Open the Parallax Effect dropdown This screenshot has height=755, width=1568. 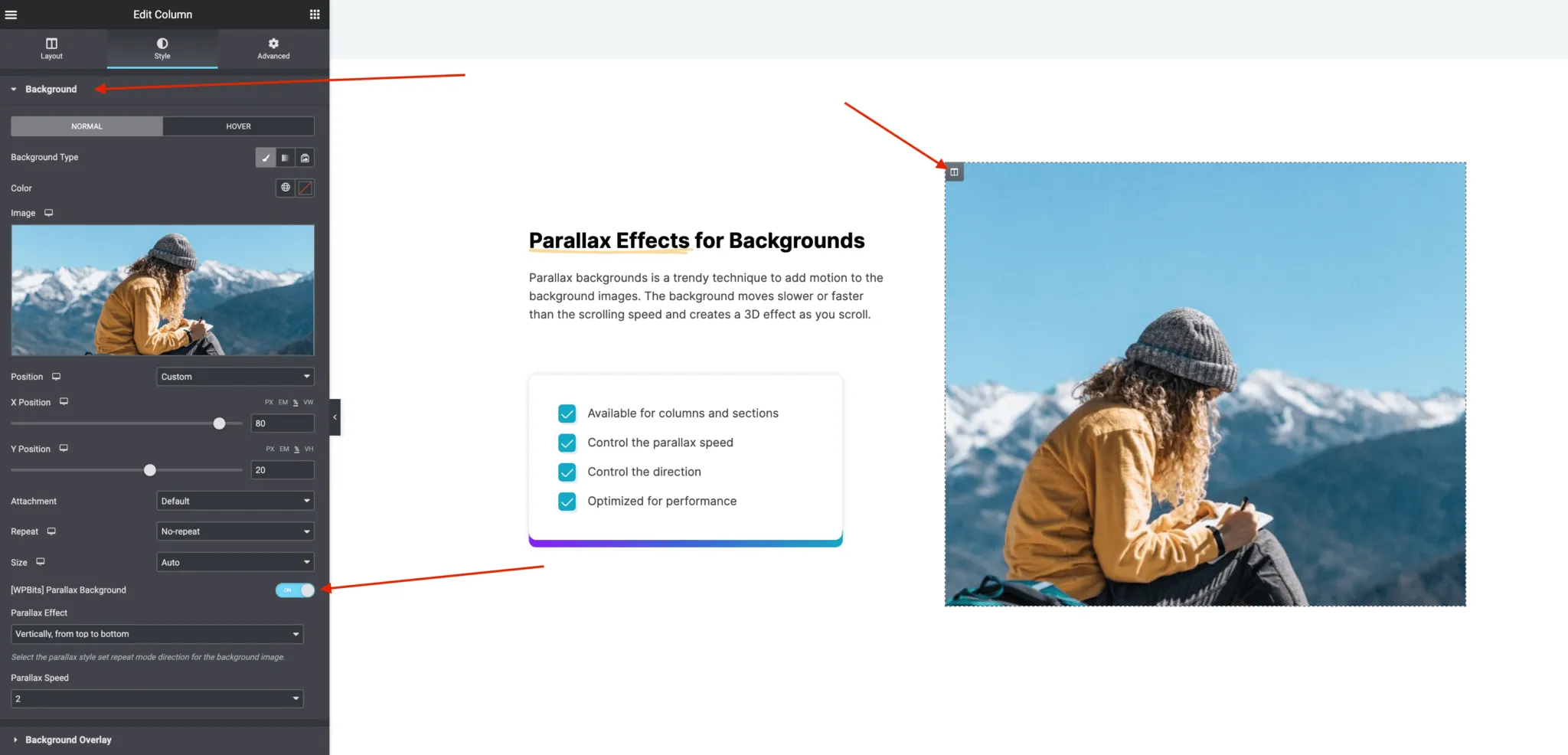pos(157,634)
